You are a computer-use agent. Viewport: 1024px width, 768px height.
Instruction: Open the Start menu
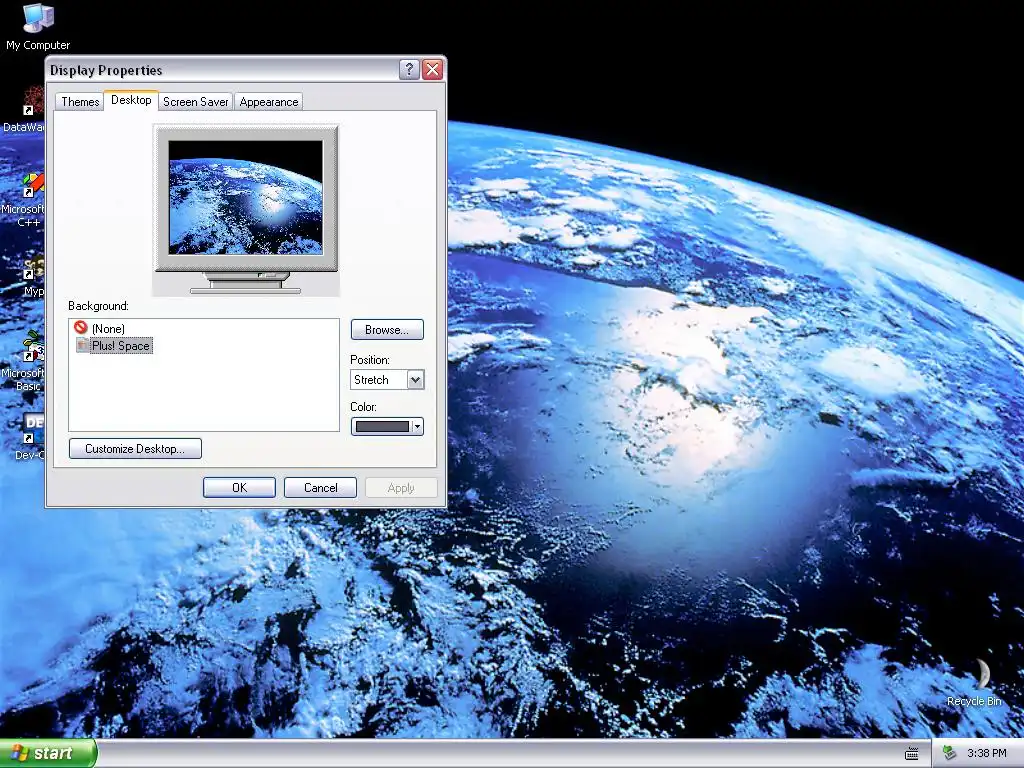(x=48, y=753)
